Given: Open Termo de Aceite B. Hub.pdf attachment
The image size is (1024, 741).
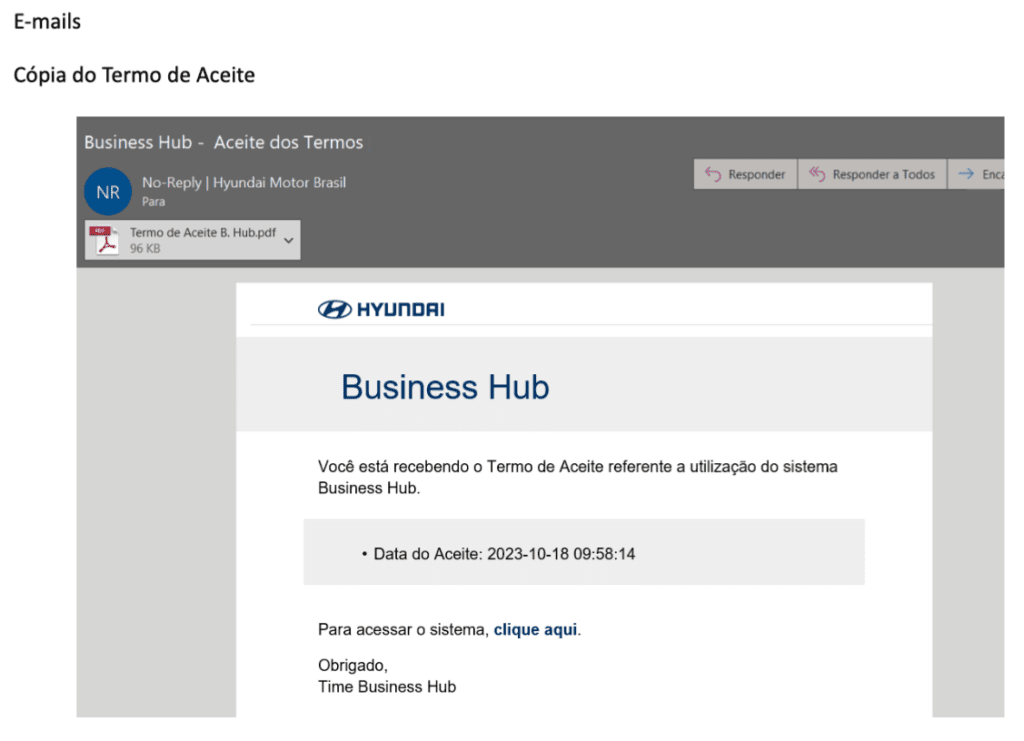Looking at the screenshot, I should pyautogui.click(x=192, y=240).
